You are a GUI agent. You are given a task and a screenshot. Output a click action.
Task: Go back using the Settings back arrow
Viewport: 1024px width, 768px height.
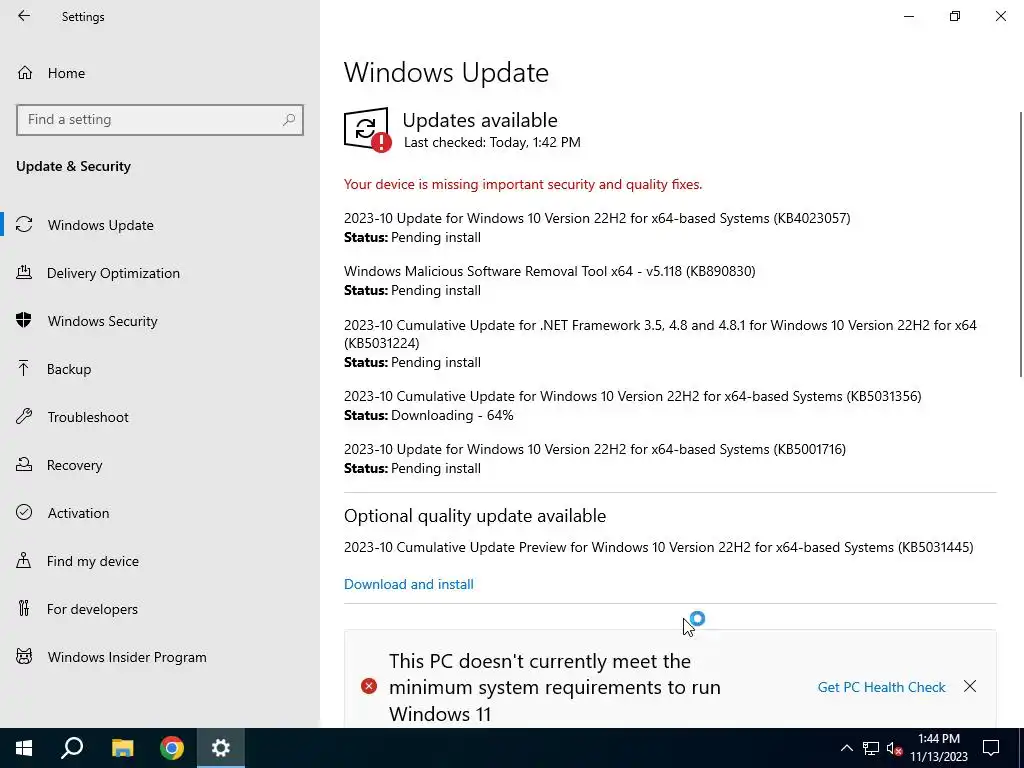tap(24, 16)
